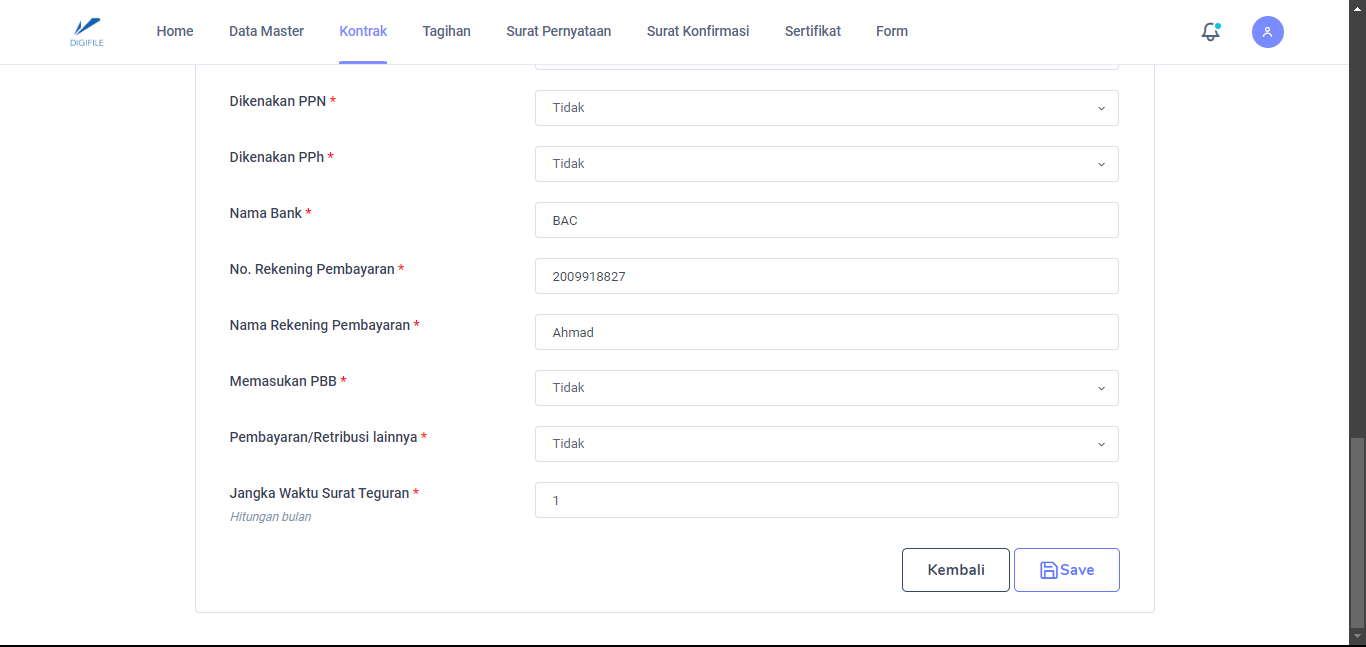Expand the Memasukan PBB dropdown
Image resolution: width=1366 pixels, height=647 pixels.
tap(826, 388)
